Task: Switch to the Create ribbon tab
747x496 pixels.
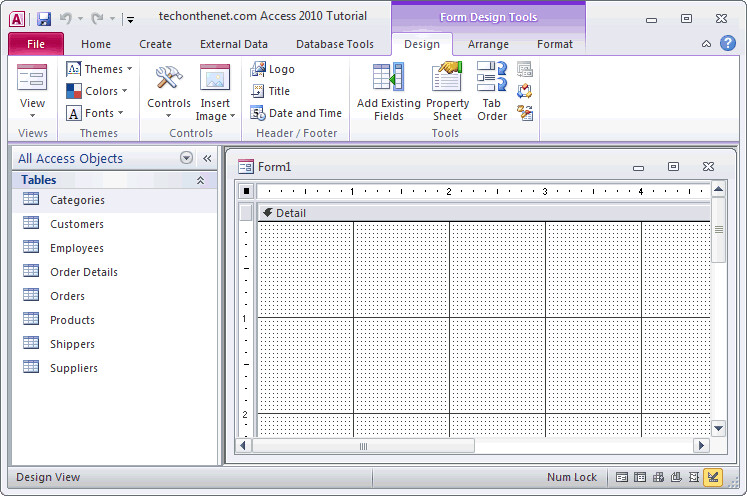Action: [155, 44]
